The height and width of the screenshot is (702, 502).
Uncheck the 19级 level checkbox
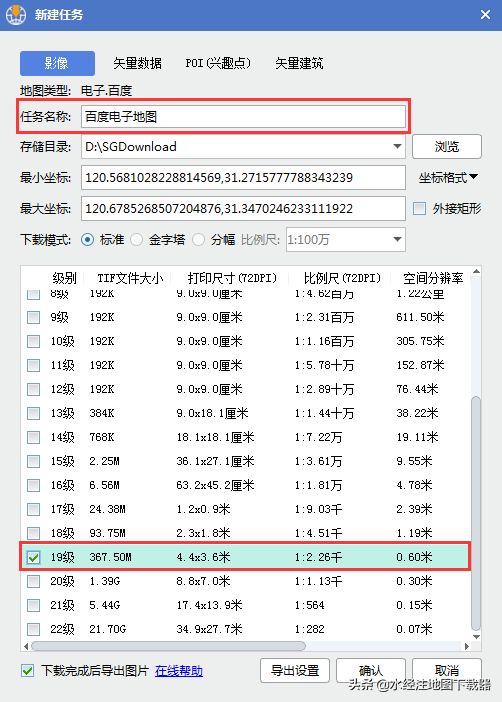34,557
